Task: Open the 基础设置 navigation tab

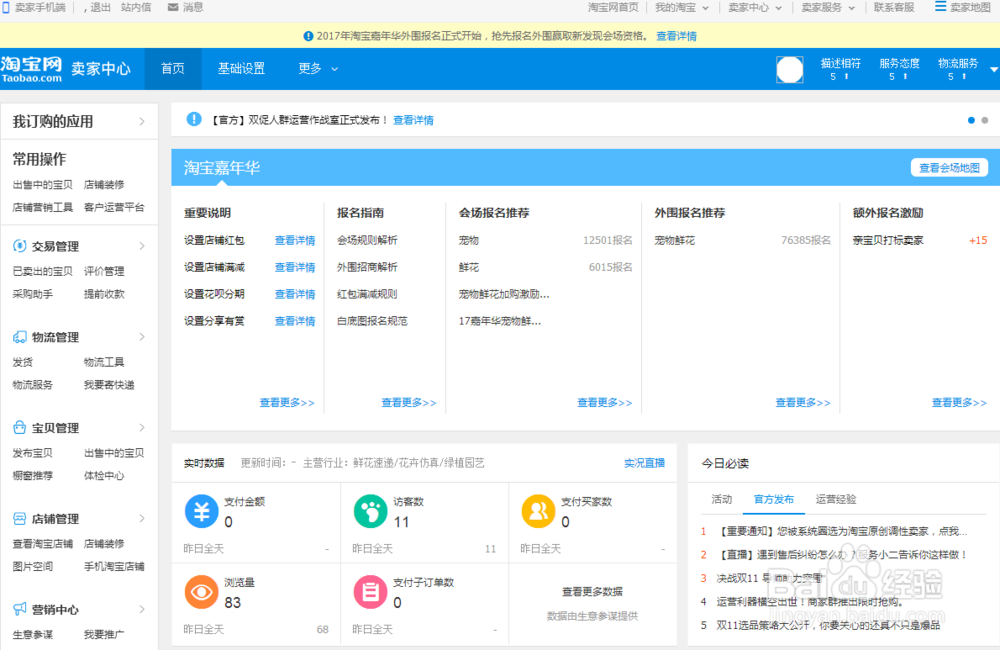Action: click(x=241, y=69)
